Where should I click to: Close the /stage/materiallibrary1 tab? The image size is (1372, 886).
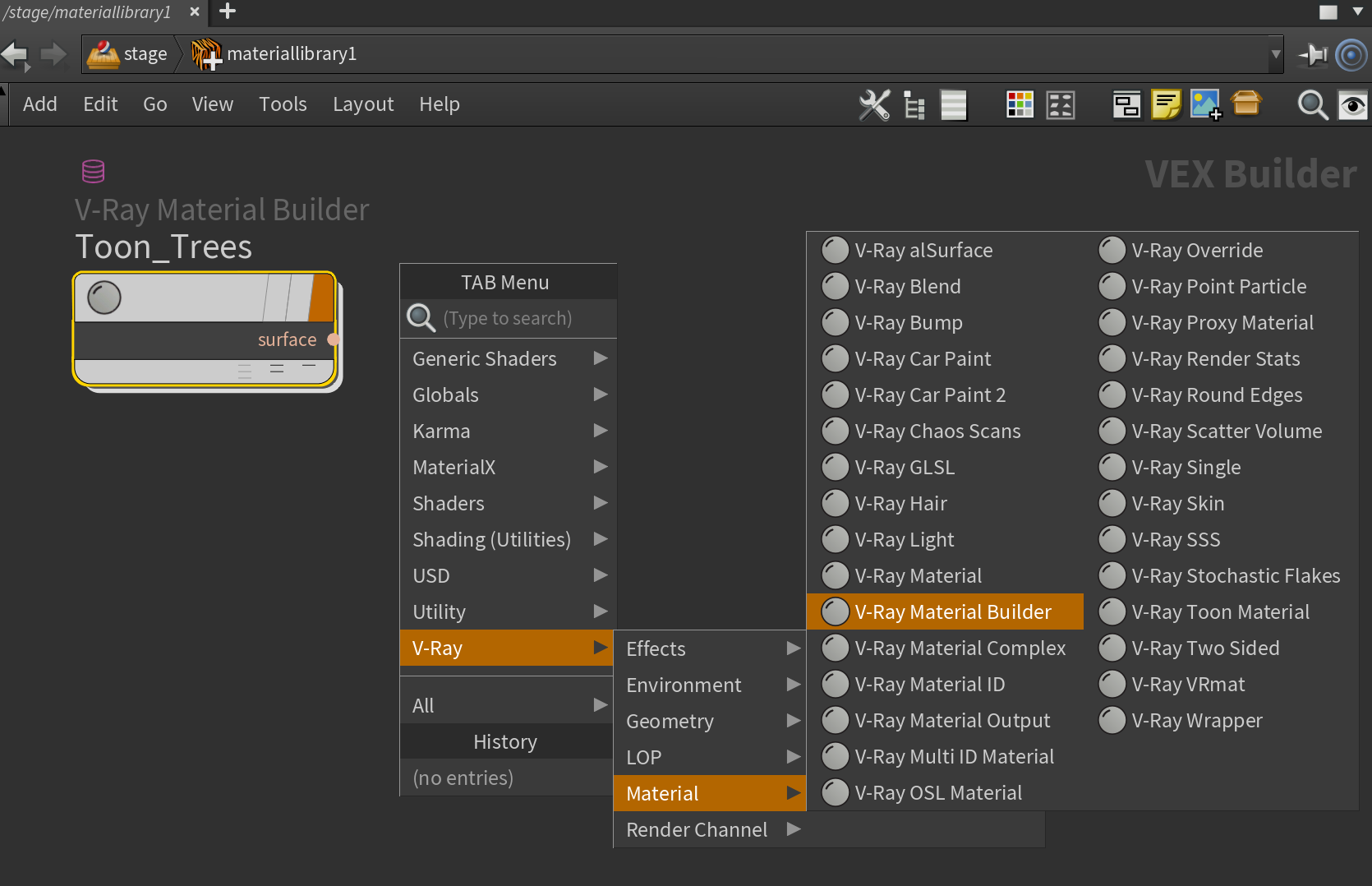(195, 12)
